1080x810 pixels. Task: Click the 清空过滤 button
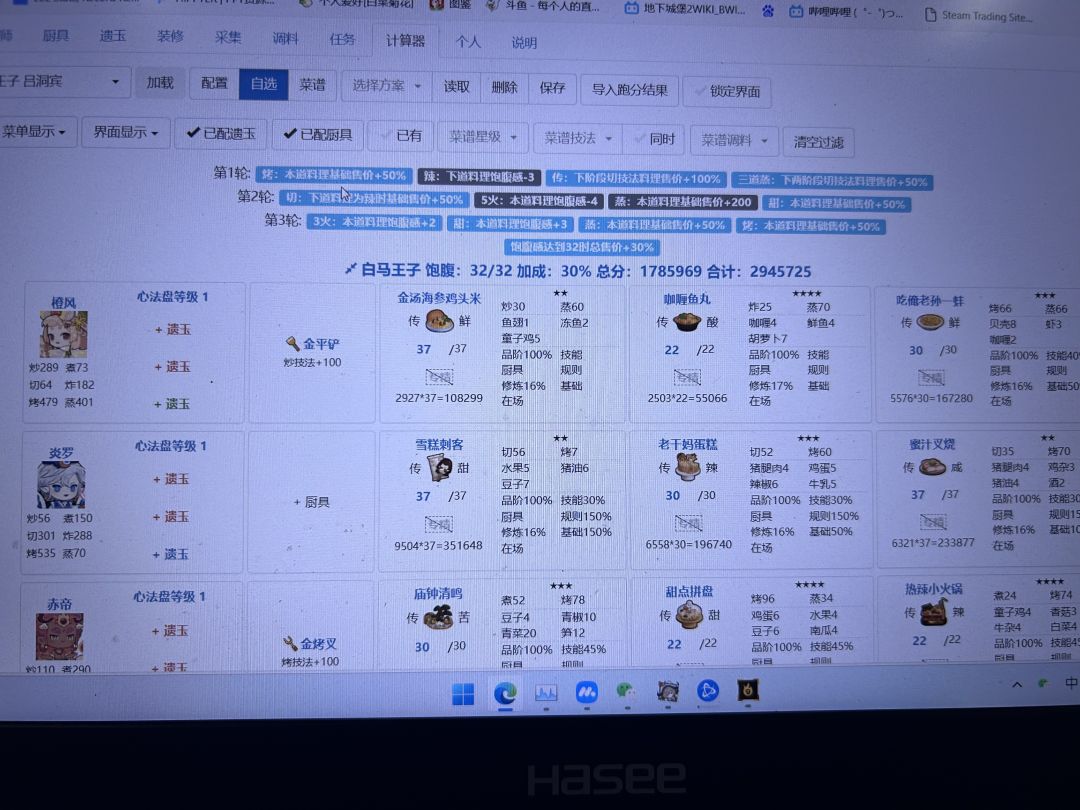pos(818,142)
